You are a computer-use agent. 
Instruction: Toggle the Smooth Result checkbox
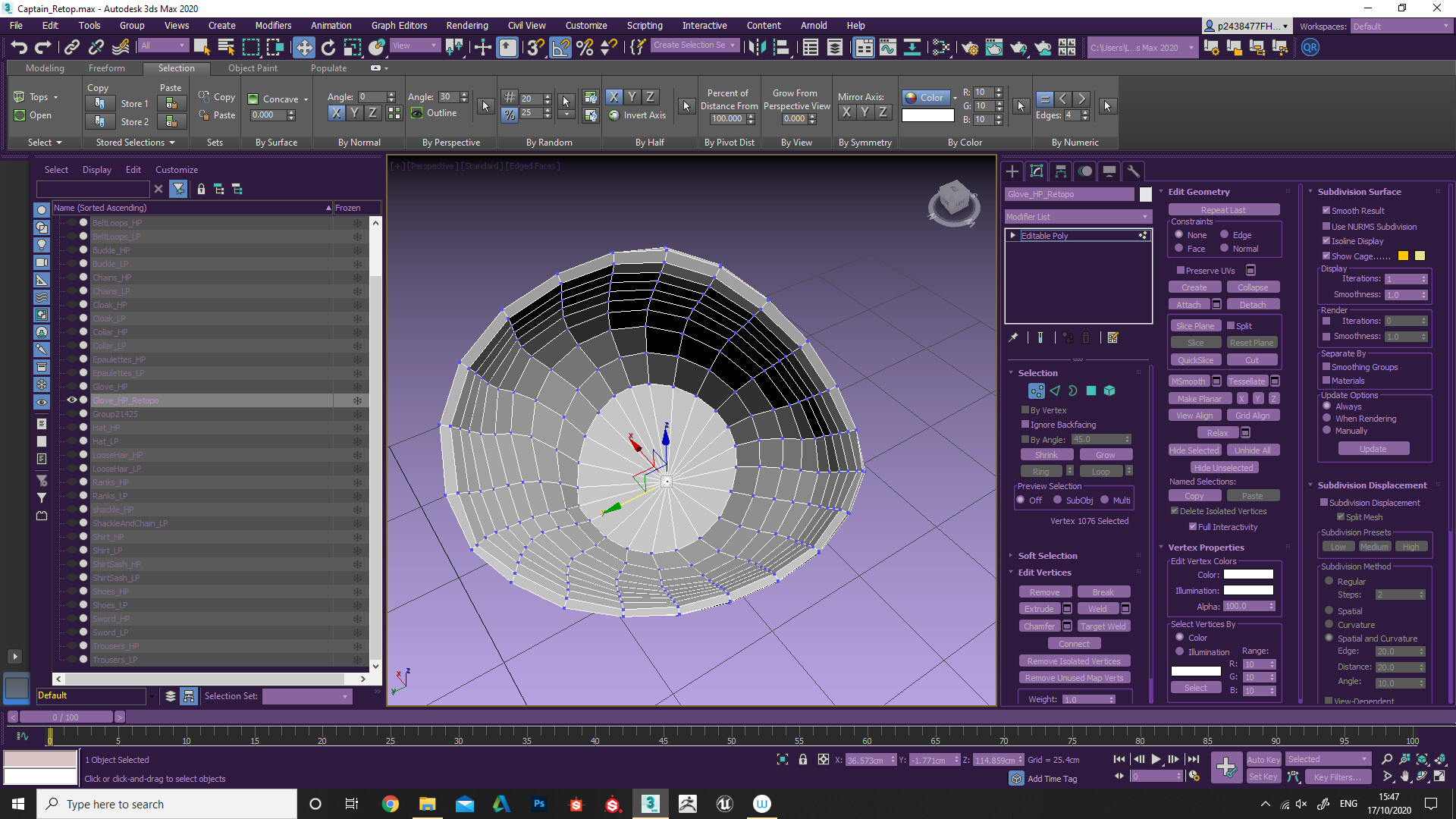click(1326, 211)
